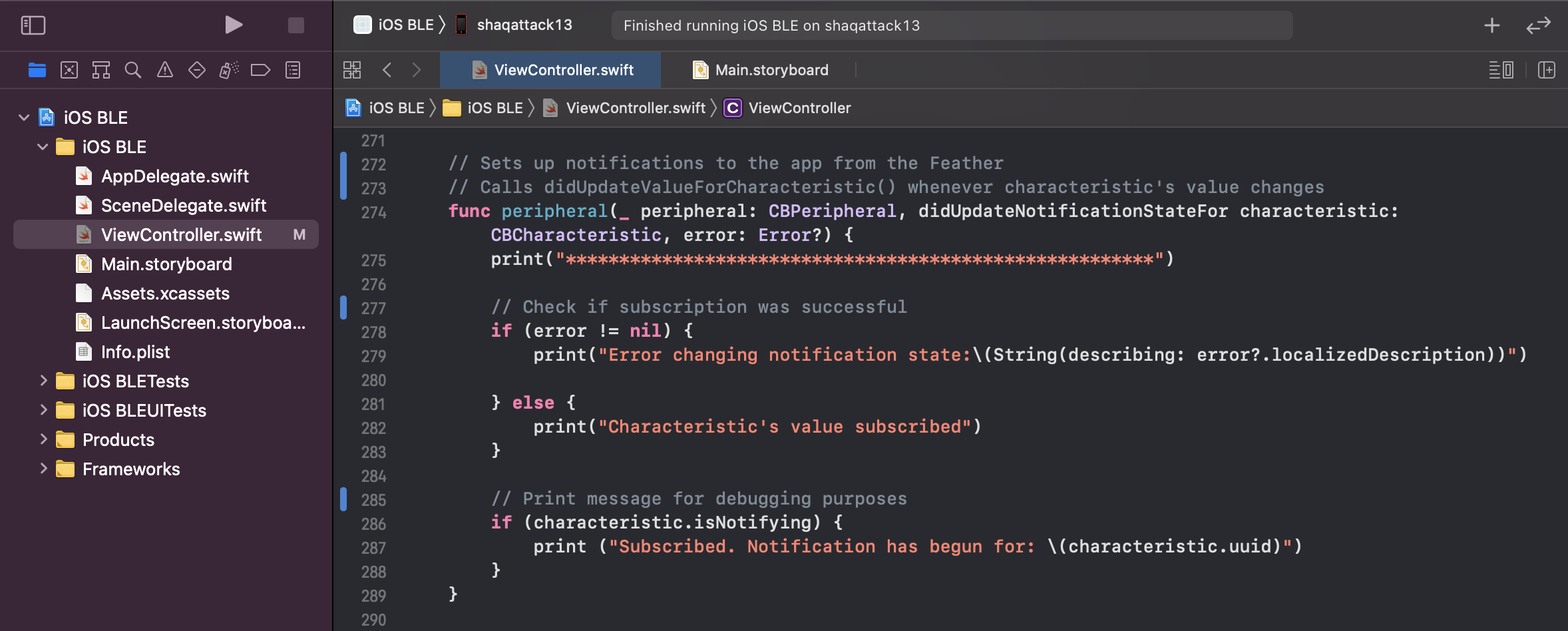Click change bar at line 277
The width and height of the screenshot is (1568, 631).
343,307
